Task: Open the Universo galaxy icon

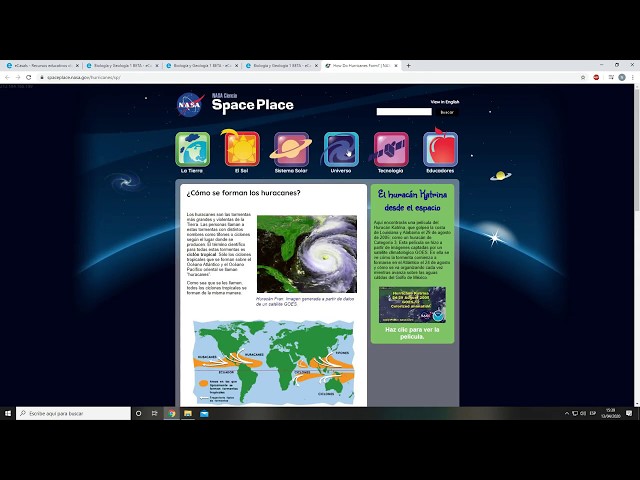Action: tap(341, 149)
